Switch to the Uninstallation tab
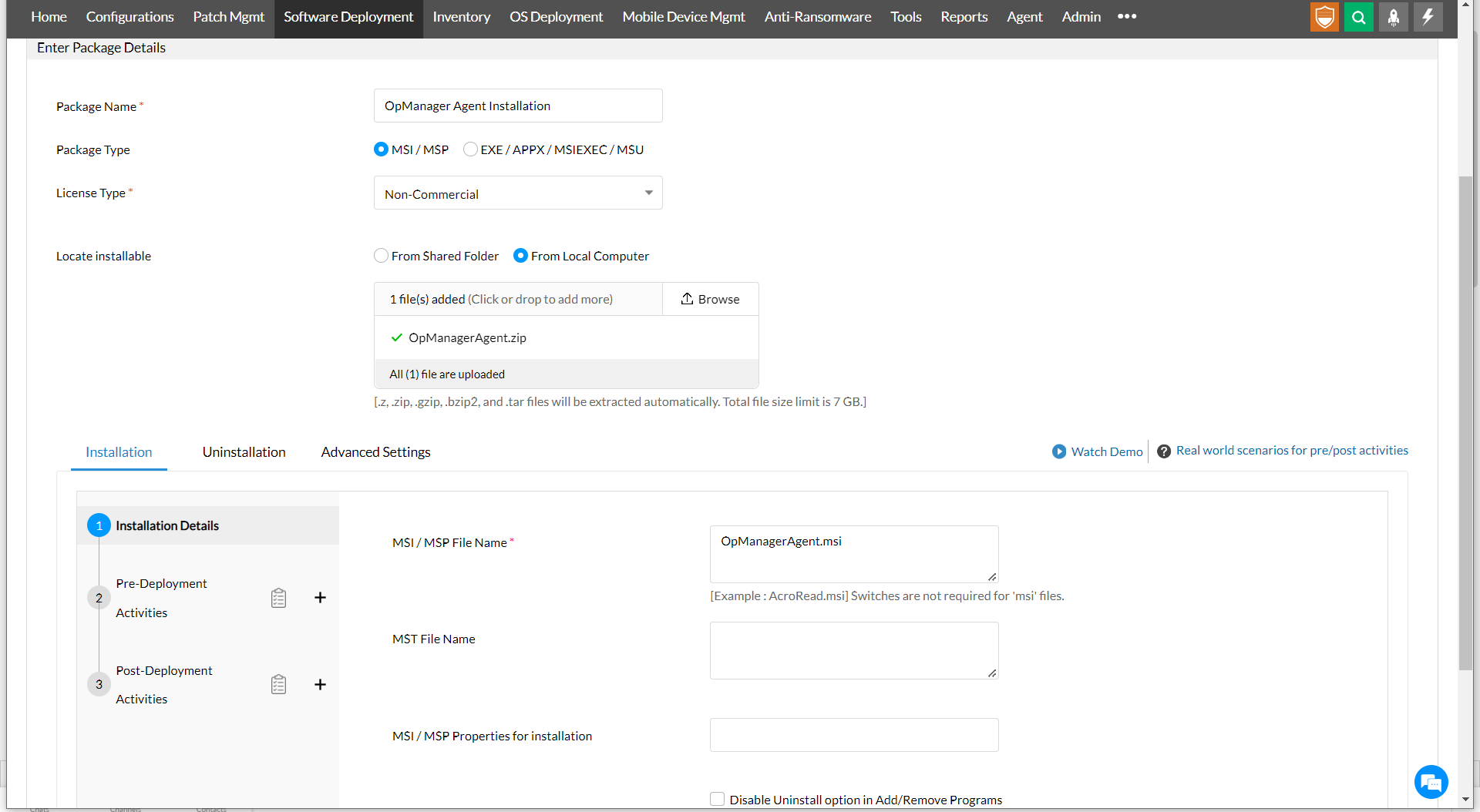This screenshot has height=812, width=1480. [x=244, y=452]
